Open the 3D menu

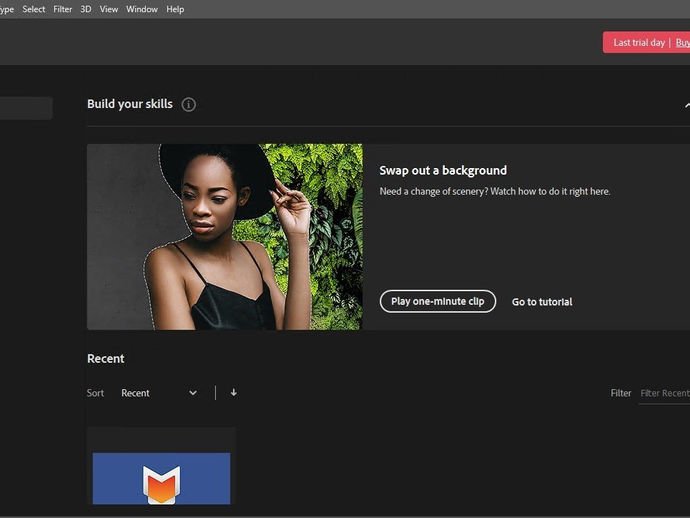[86, 9]
